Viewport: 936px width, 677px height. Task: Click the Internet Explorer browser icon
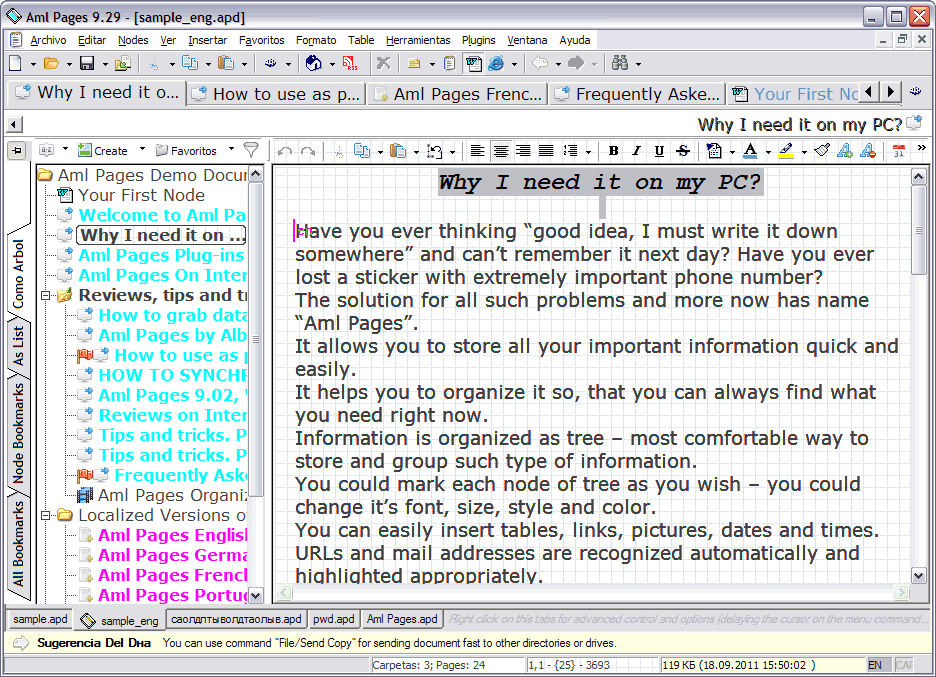(x=497, y=63)
